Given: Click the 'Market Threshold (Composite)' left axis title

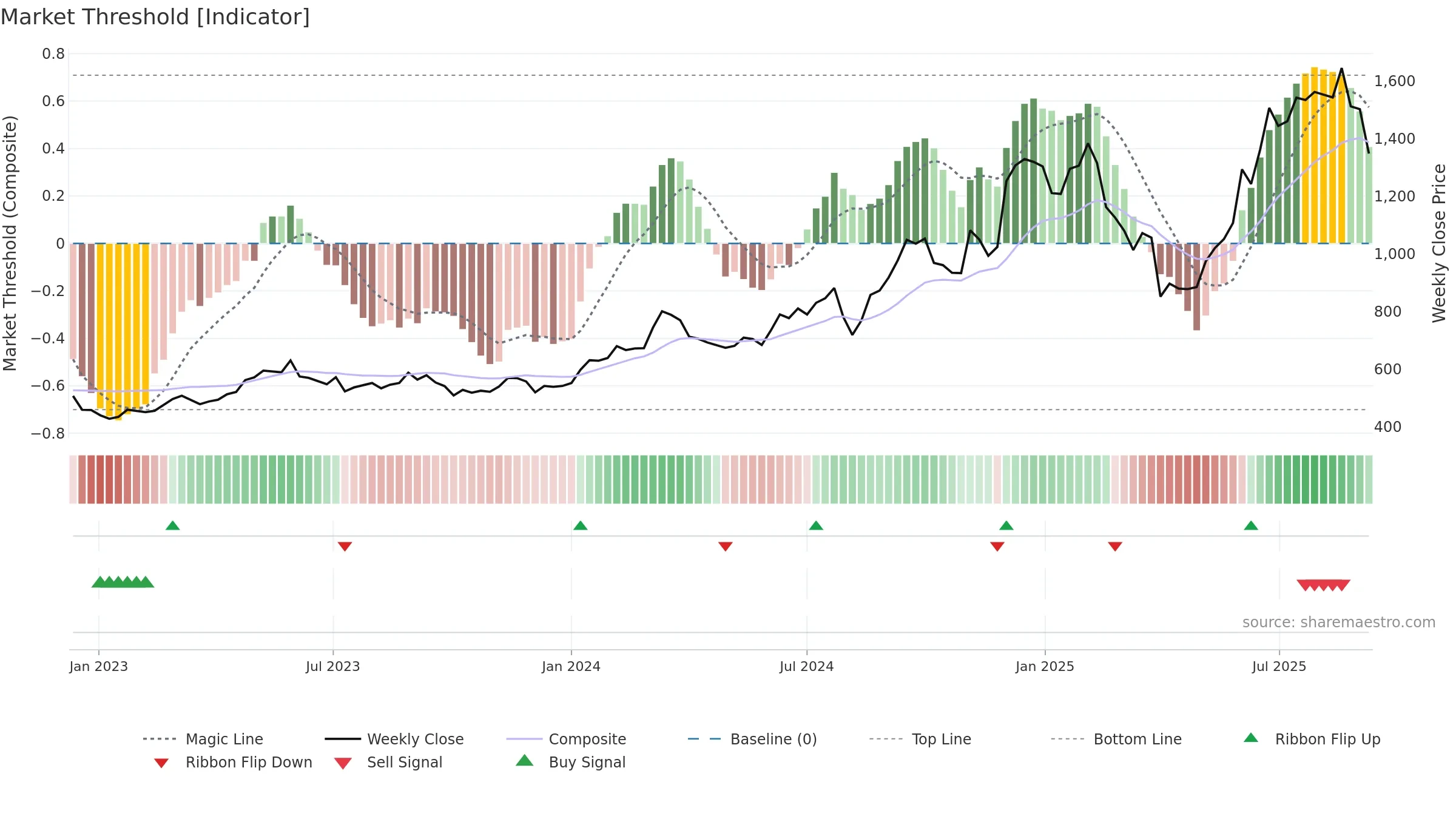Looking at the screenshot, I should [10, 243].
